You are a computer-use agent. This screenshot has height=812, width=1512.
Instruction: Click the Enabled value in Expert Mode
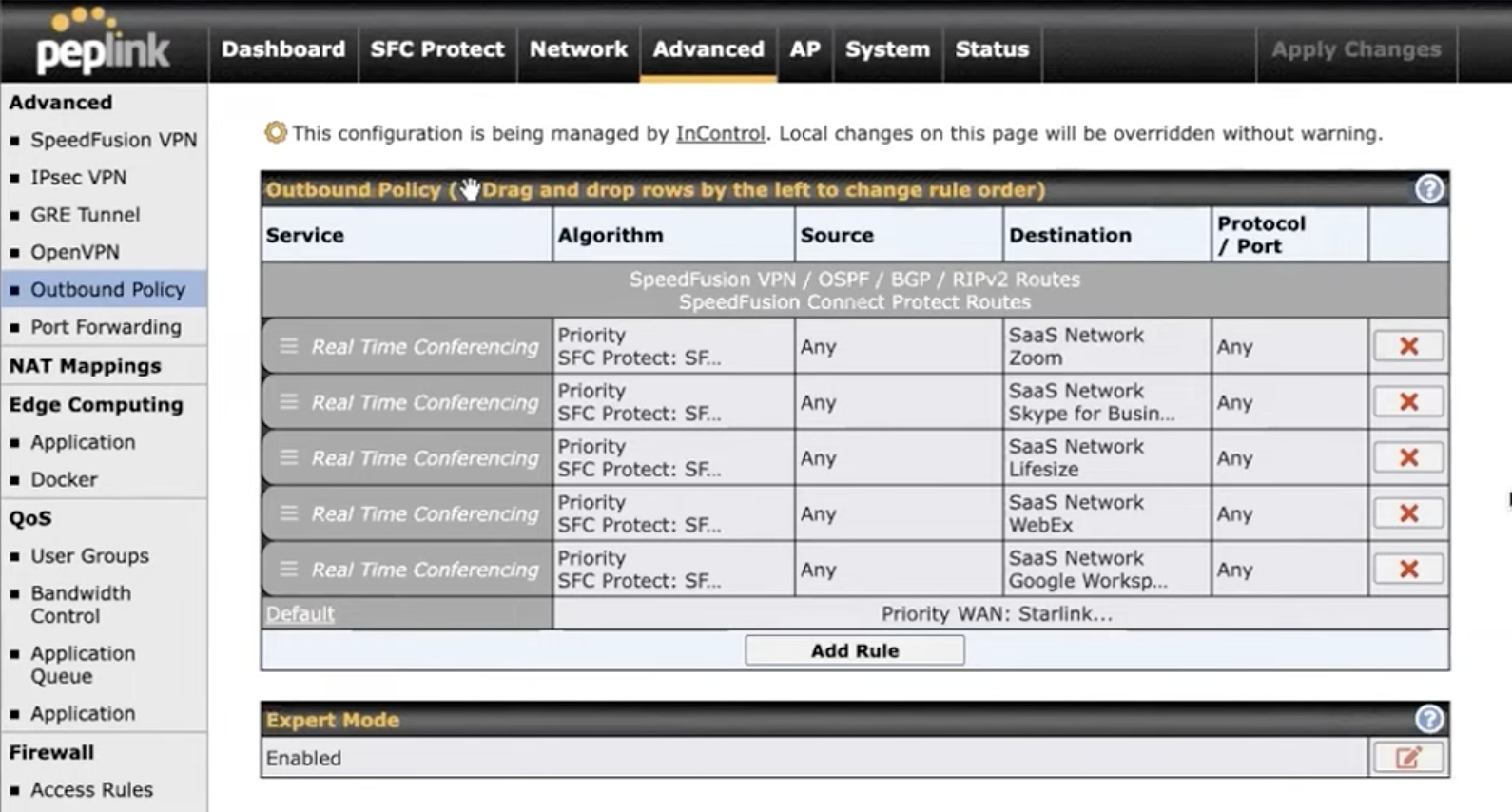pos(303,758)
